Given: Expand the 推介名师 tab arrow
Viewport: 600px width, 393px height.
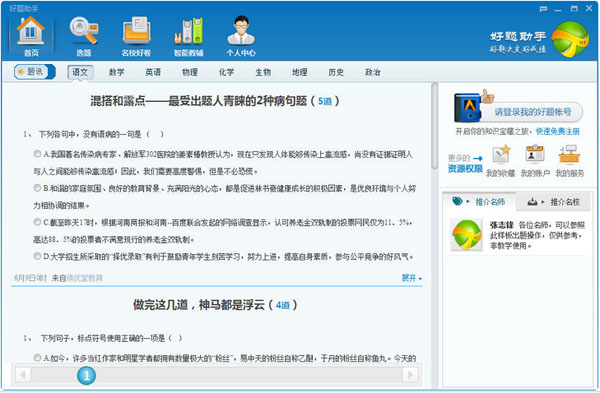Looking at the screenshot, I should pyautogui.click(x=468, y=202).
